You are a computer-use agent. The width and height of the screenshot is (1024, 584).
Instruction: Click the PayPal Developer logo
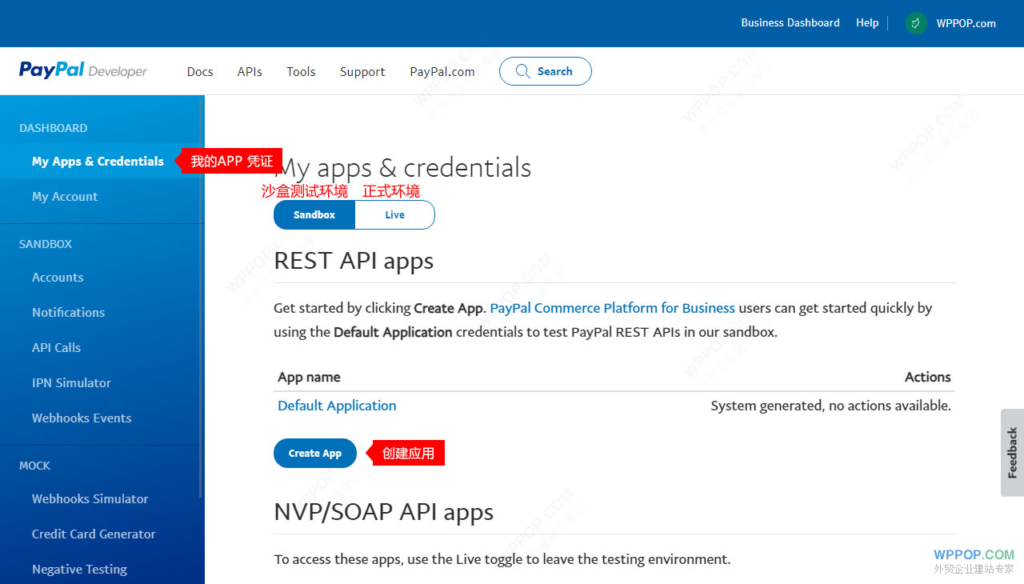click(83, 71)
